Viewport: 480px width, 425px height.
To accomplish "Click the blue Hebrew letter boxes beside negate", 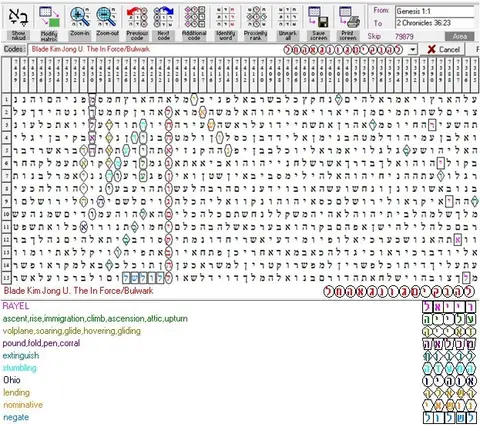I will 449,418.
